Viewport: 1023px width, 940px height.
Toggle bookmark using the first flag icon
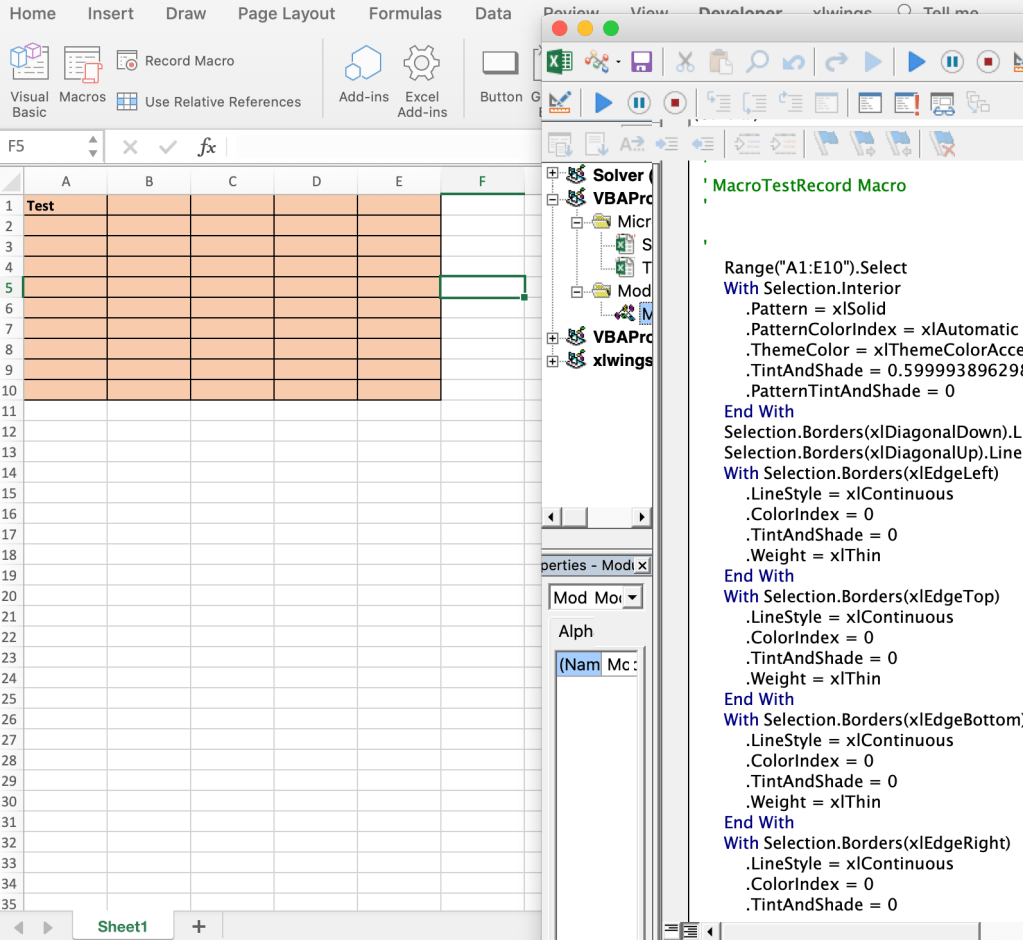826,144
